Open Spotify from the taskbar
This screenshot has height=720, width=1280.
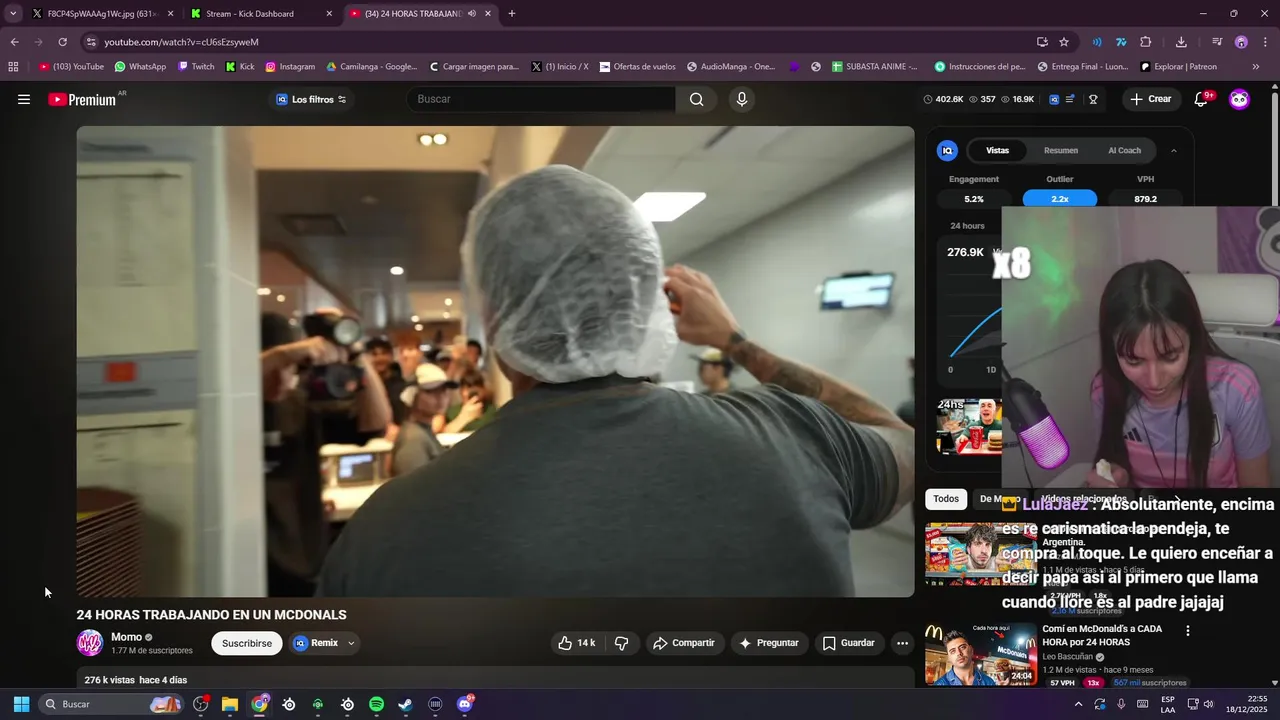pos(376,704)
